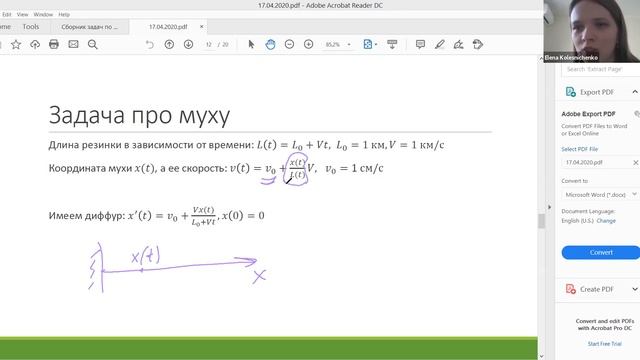Click the Search tools field
This screenshot has height=360, width=640.
click(600, 69)
